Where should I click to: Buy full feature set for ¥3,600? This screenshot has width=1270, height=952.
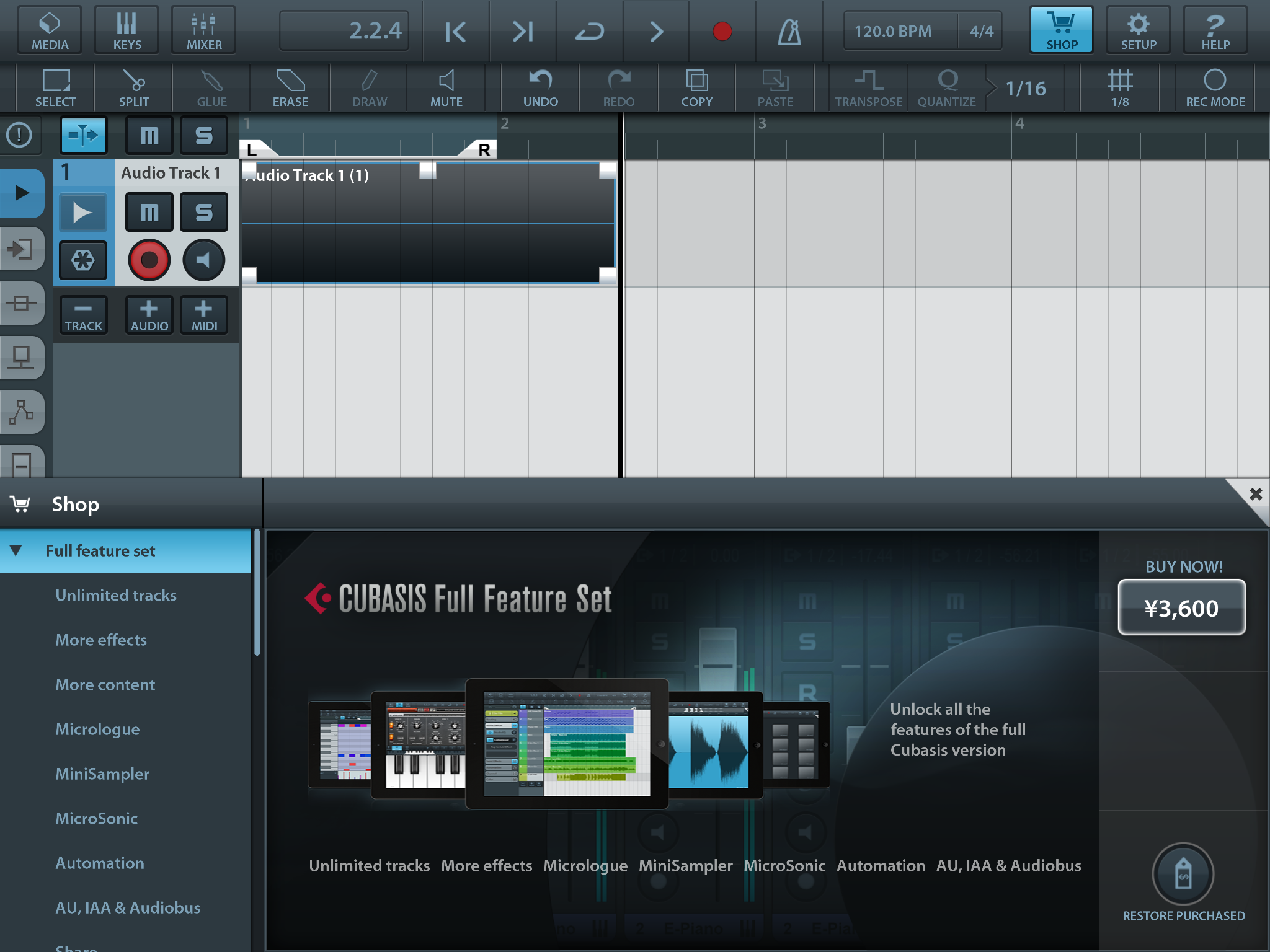pos(1181,607)
